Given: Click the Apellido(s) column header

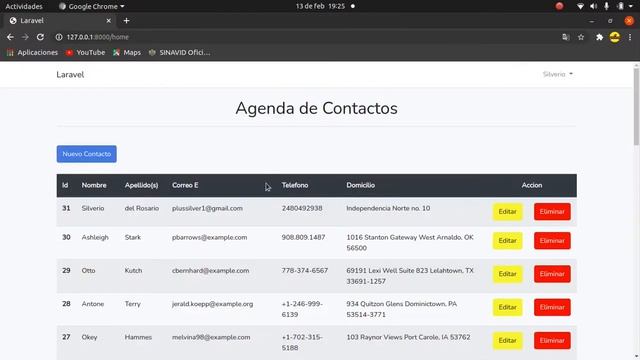Looking at the screenshot, I should click(x=141, y=185).
